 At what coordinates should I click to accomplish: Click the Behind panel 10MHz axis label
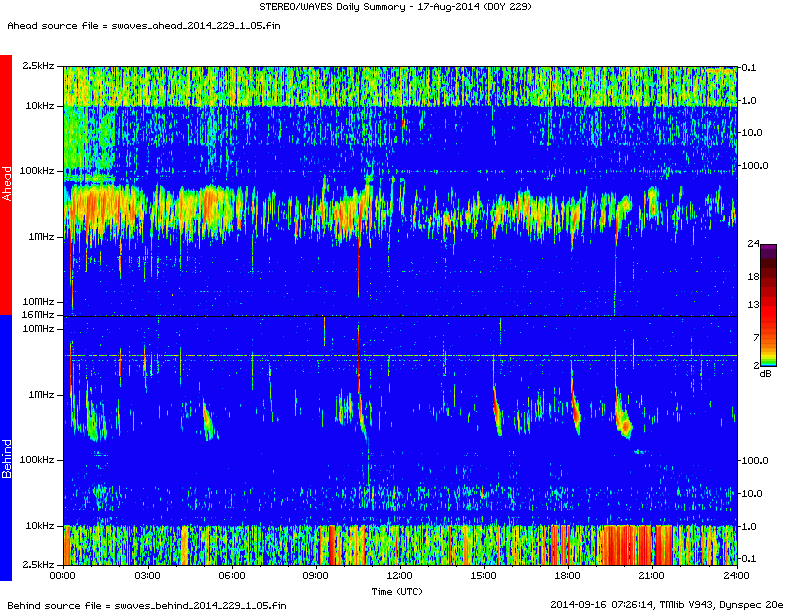click(38, 329)
